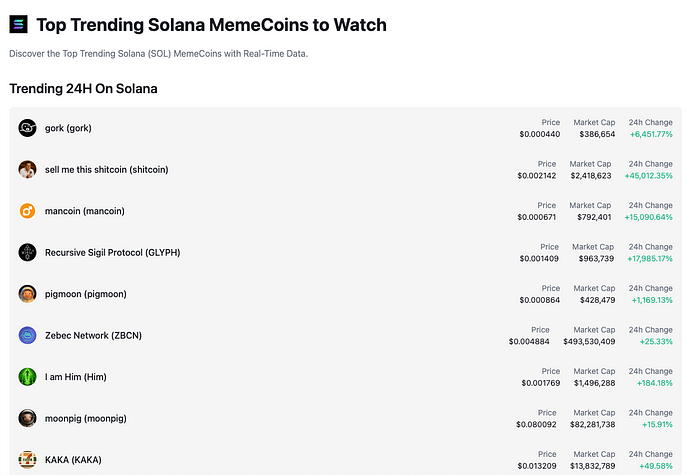This screenshot has height=475, width=700.
Task: Click the Trending 24H On Solana heading
Action: [x=83, y=88]
